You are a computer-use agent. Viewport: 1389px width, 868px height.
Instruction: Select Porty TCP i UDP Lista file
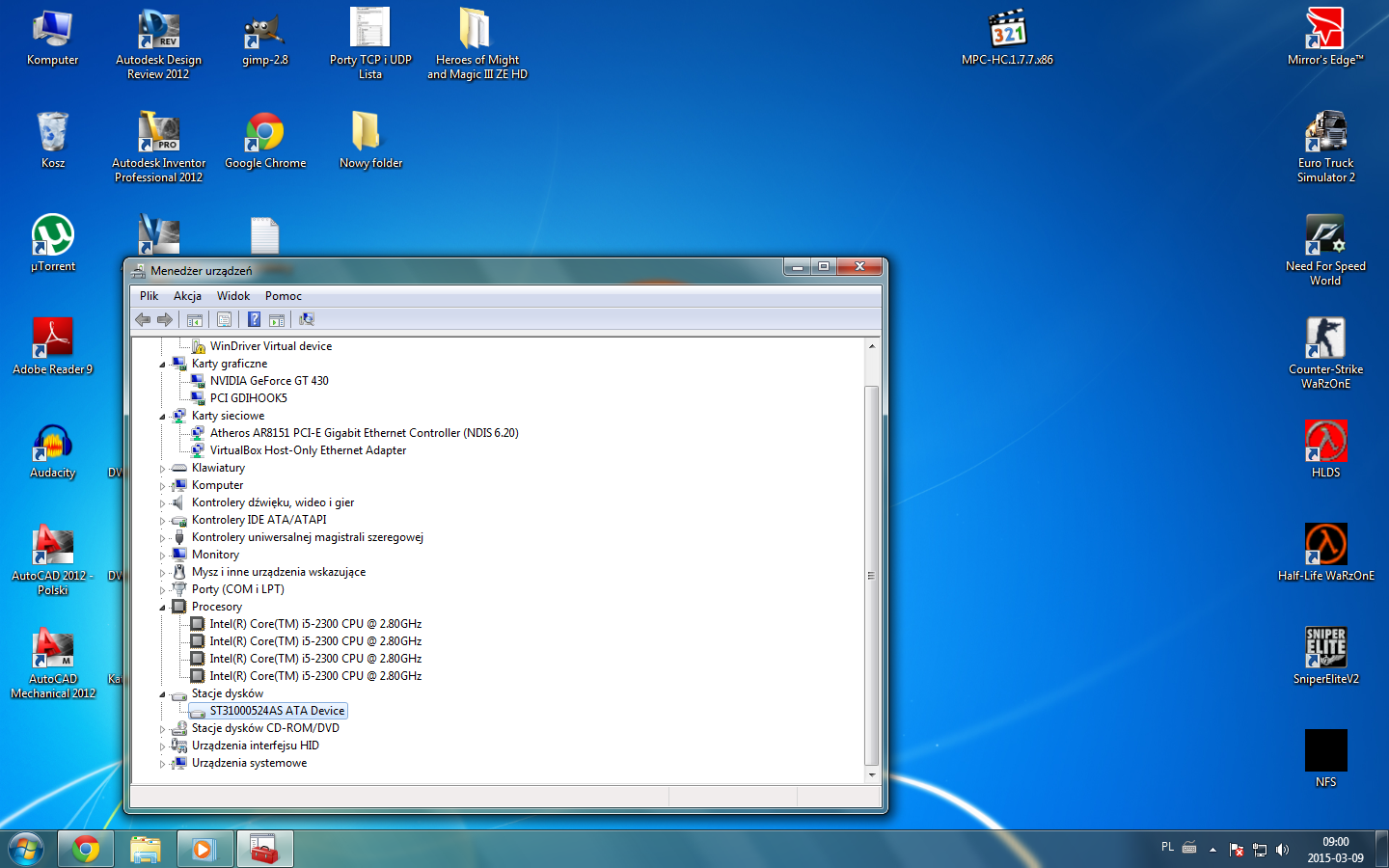point(370,44)
